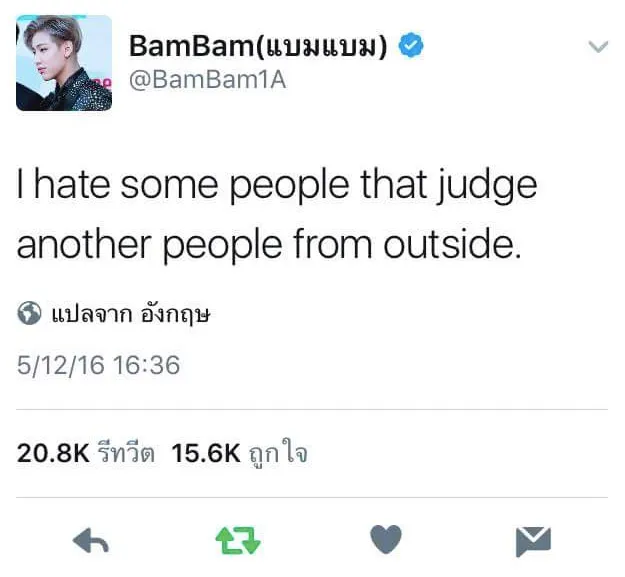Click the @BamBam1A handle
The image size is (625, 577).
pyautogui.click(x=208, y=80)
